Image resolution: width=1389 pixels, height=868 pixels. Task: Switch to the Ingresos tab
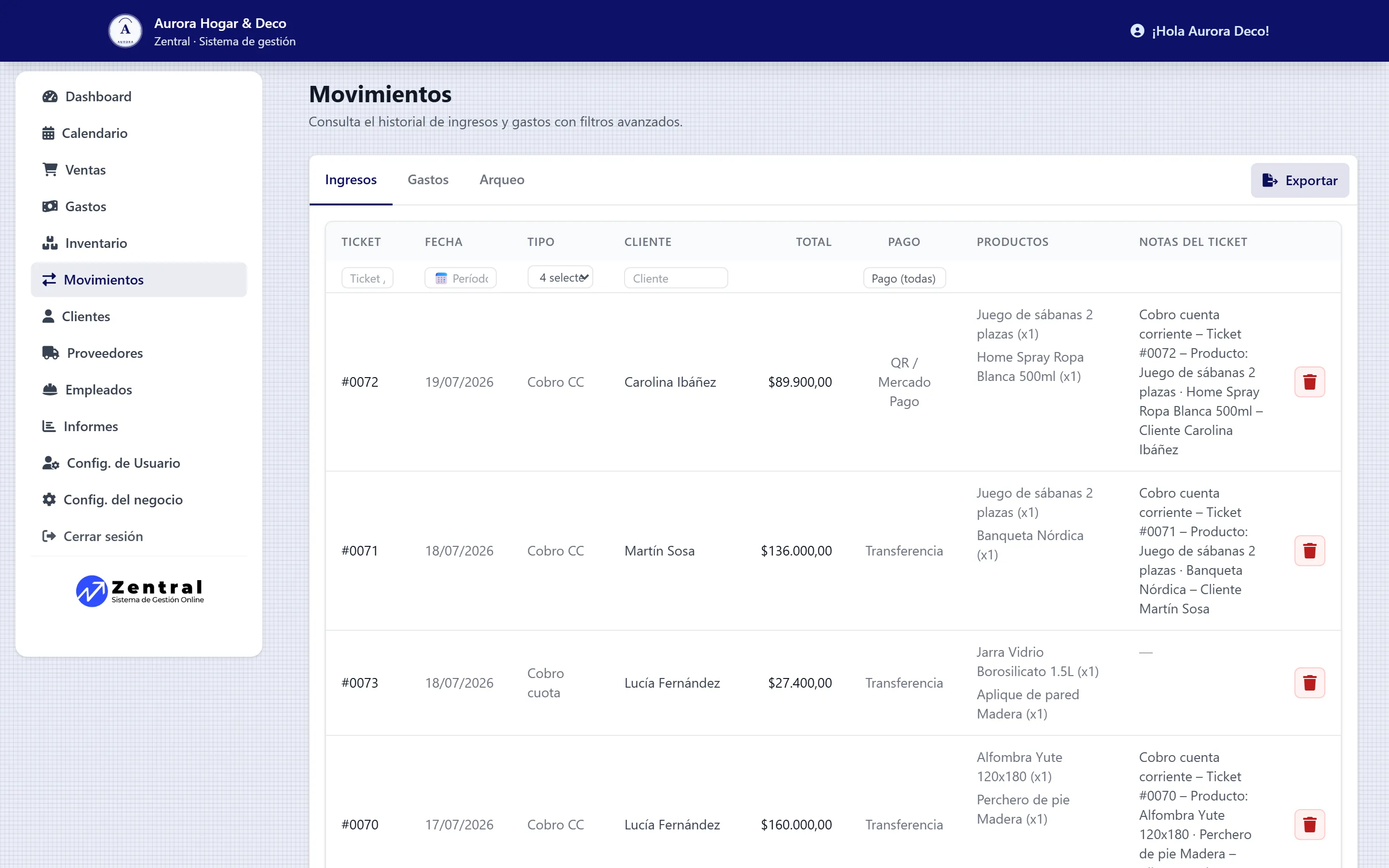351,180
